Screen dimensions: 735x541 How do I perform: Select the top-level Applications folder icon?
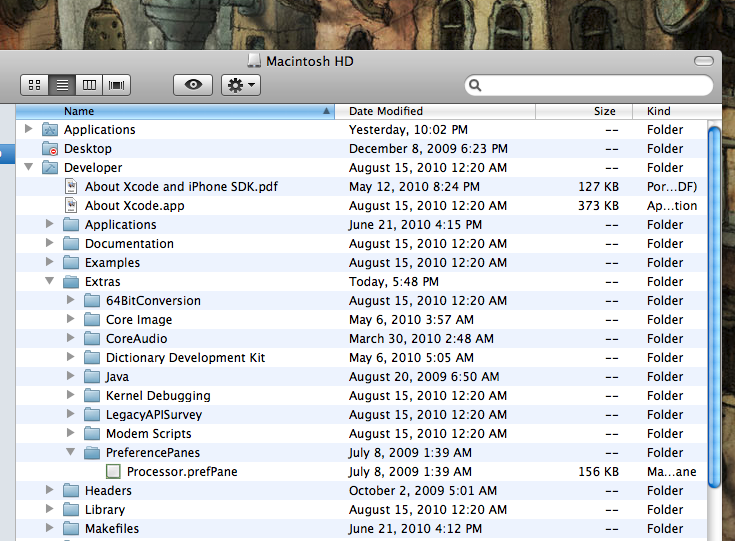pyautogui.click(x=50, y=129)
